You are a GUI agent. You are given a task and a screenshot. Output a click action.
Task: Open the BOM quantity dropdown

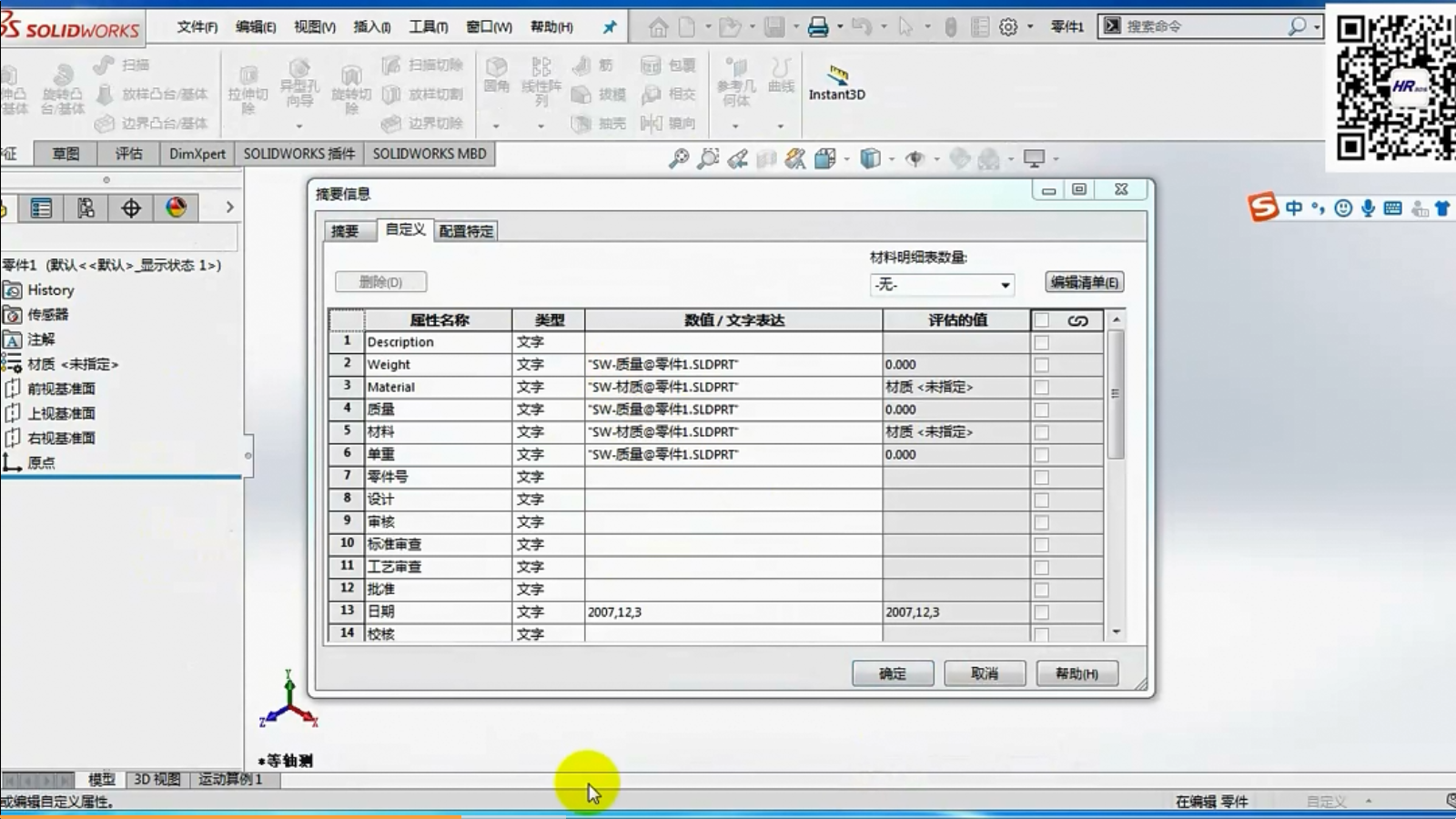pos(1005,285)
